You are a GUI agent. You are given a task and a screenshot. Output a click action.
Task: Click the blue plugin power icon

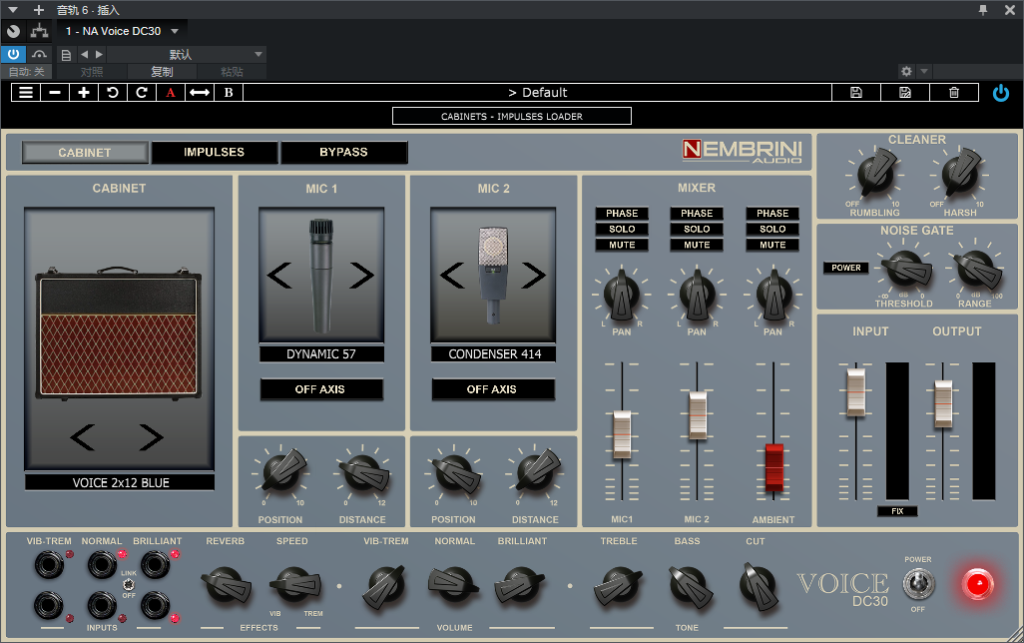(x=1000, y=93)
